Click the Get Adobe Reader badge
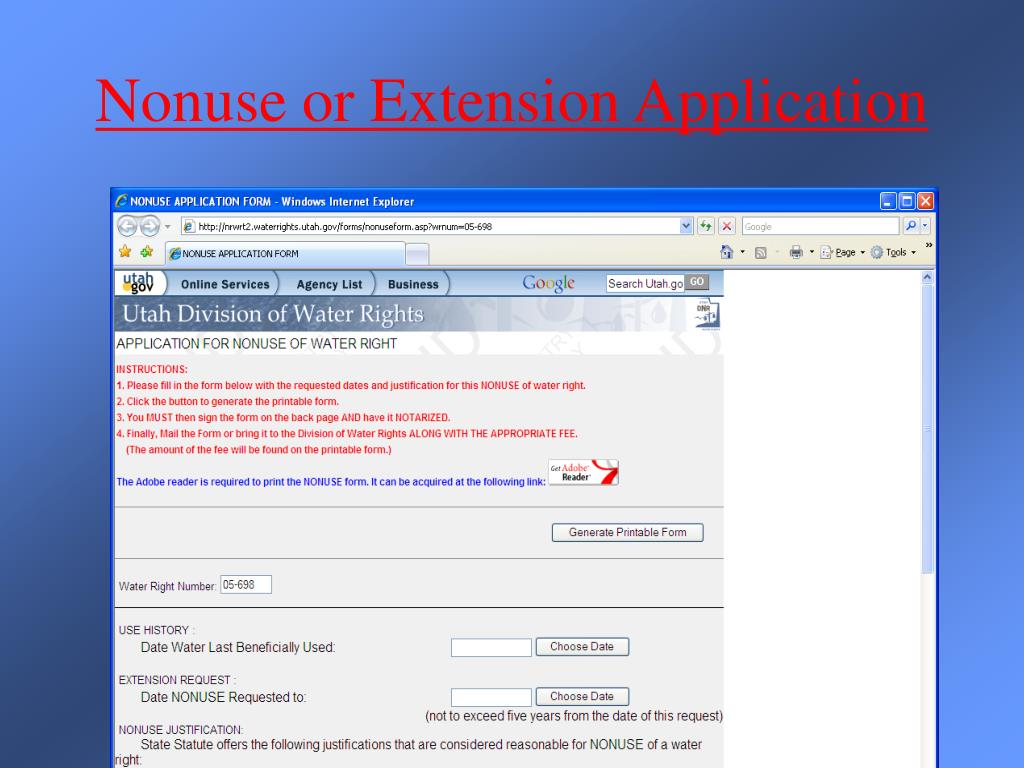Screen dimensions: 1024x768 [583, 472]
